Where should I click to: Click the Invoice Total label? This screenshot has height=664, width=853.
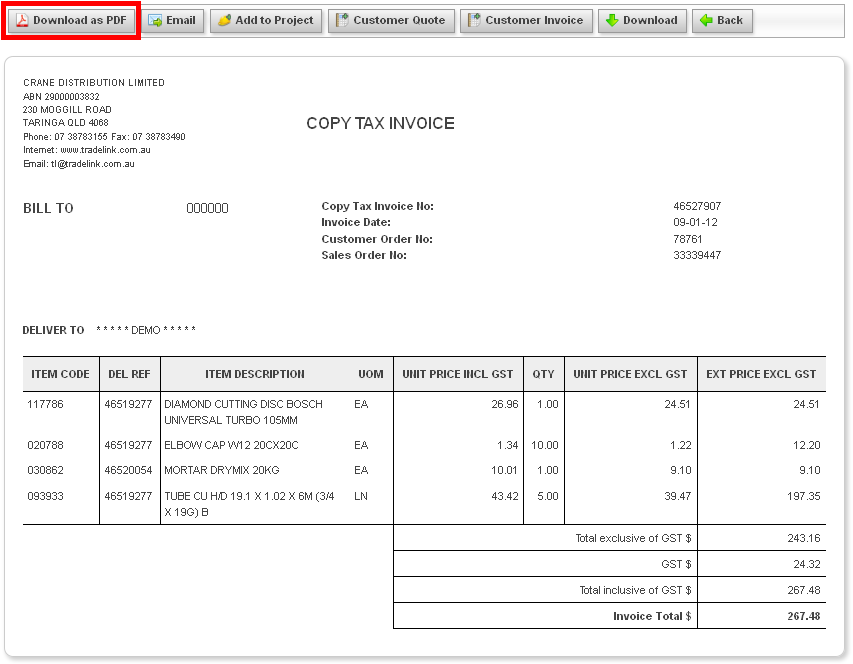click(652, 616)
